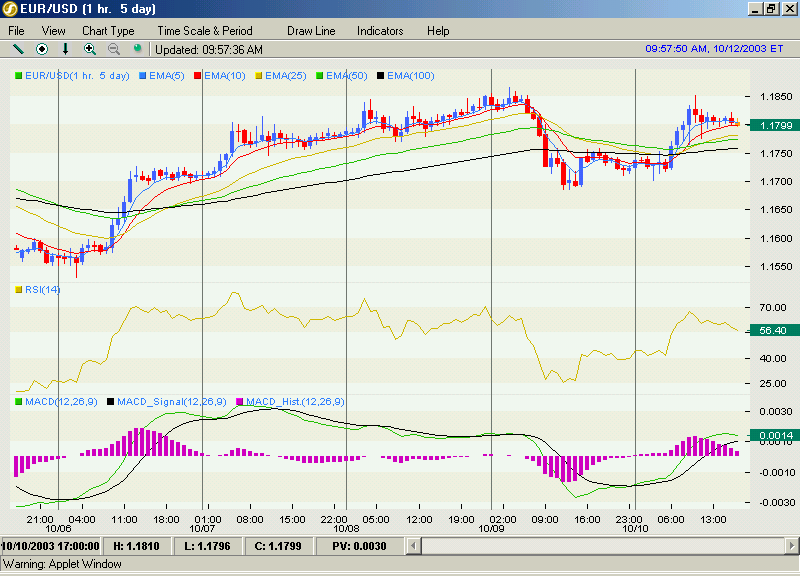Click the RSI value tag 56.40
The width and height of the screenshot is (800, 576).
point(775,331)
